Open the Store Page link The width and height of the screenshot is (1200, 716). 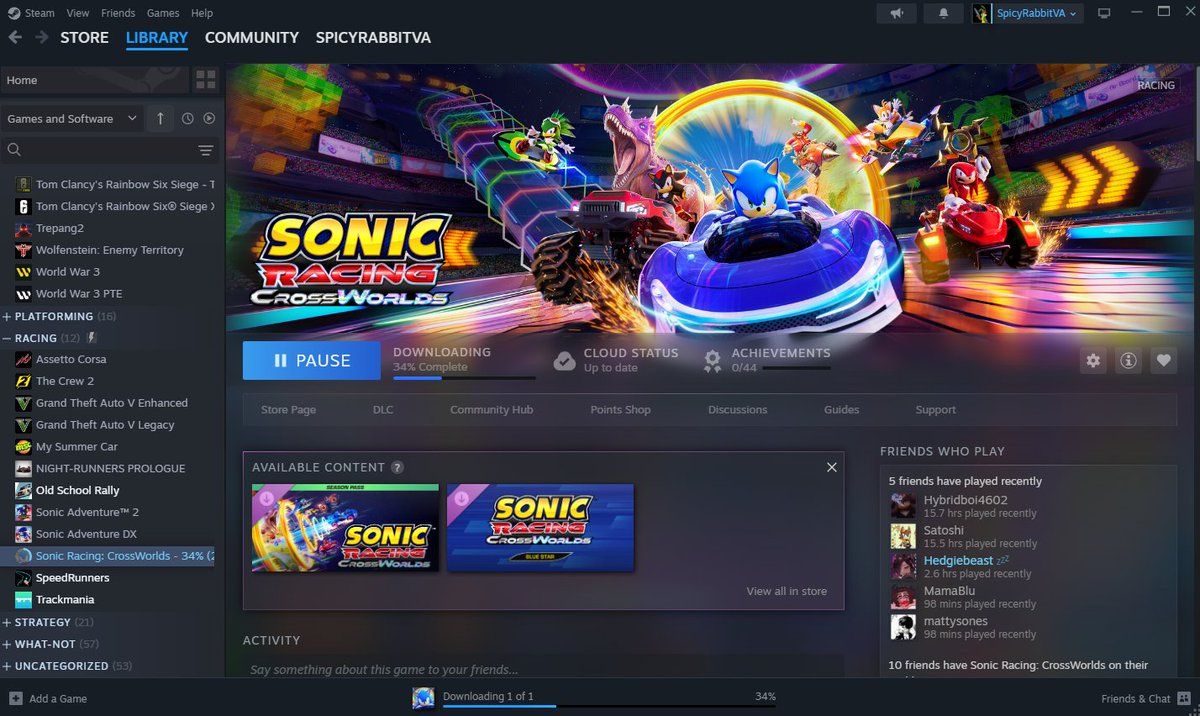click(x=288, y=410)
